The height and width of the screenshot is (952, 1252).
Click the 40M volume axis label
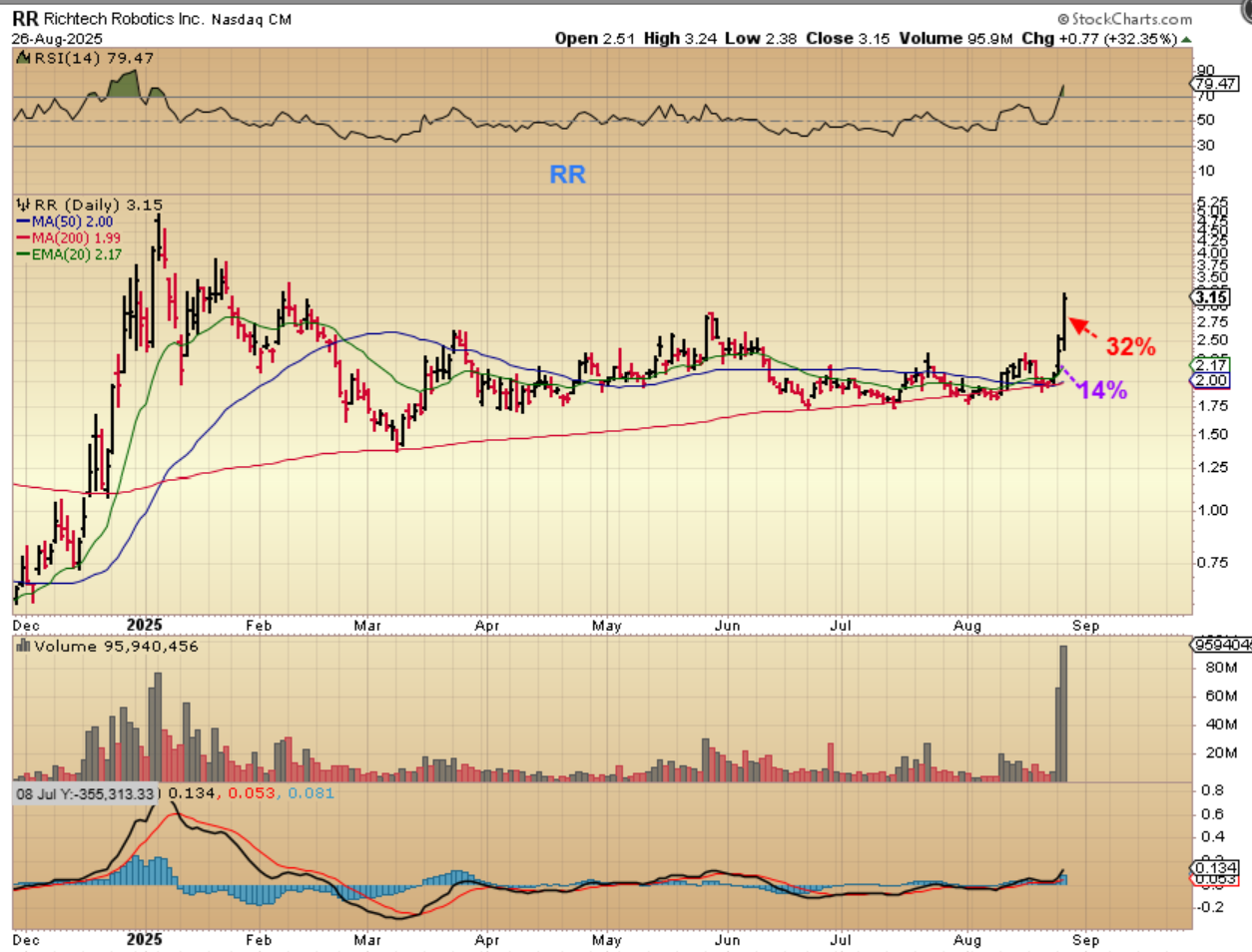1221,724
